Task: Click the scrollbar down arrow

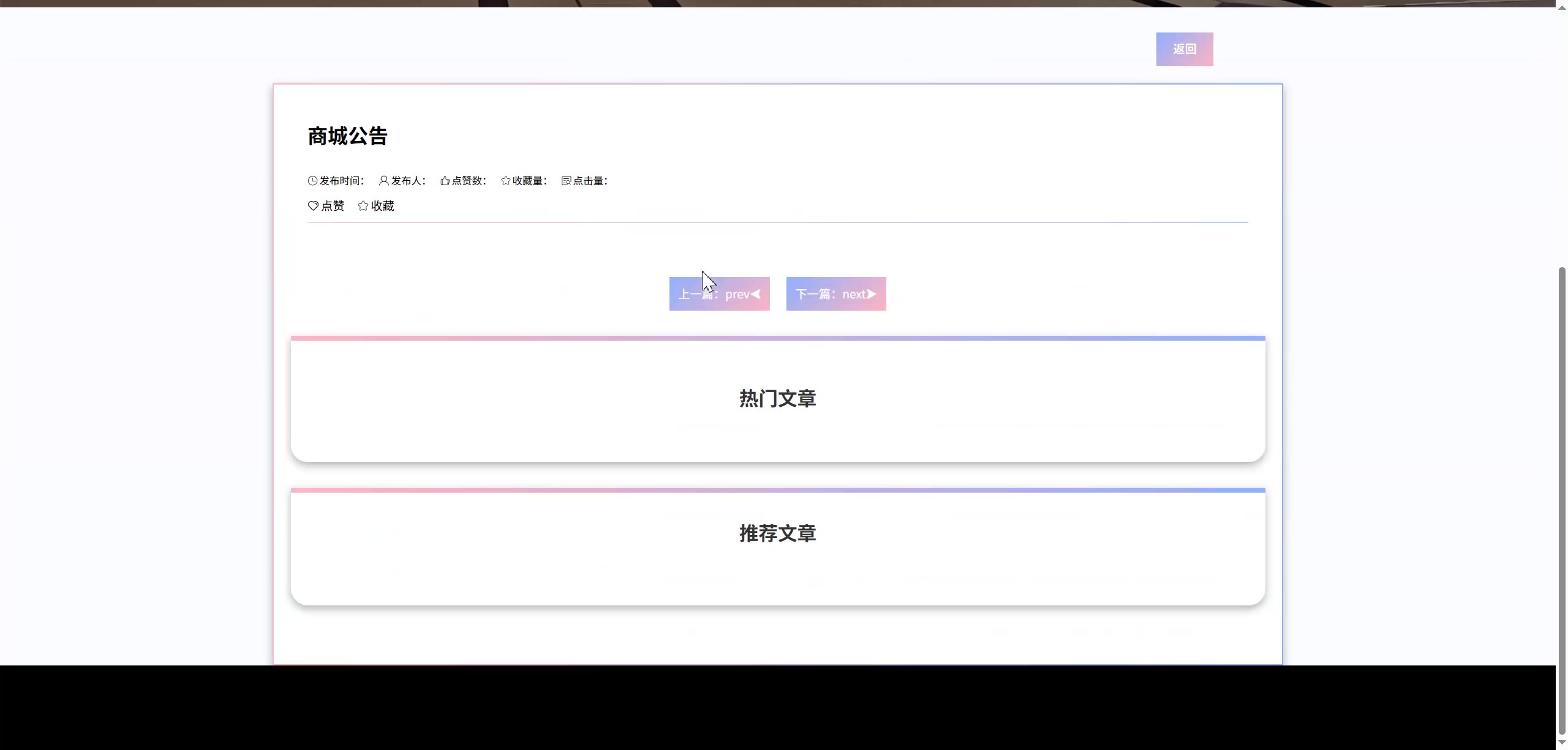Action: coord(1562,743)
